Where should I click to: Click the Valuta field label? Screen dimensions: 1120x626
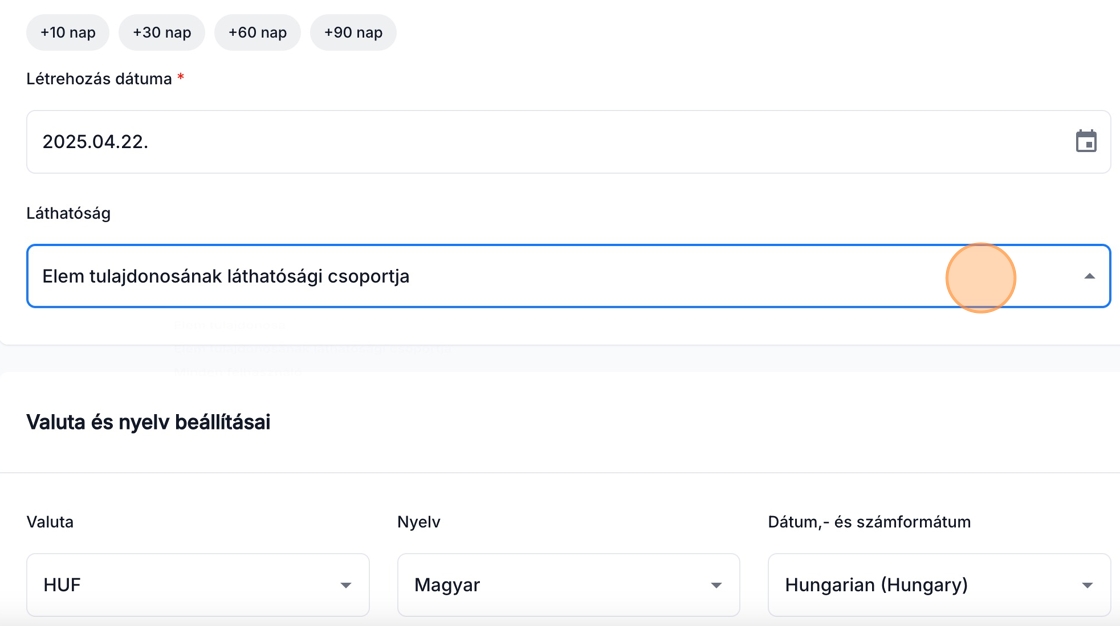point(50,522)
